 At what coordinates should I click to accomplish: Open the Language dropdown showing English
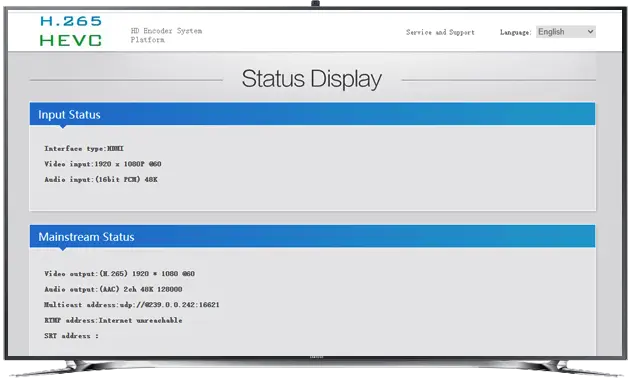[x=566, y=32]
